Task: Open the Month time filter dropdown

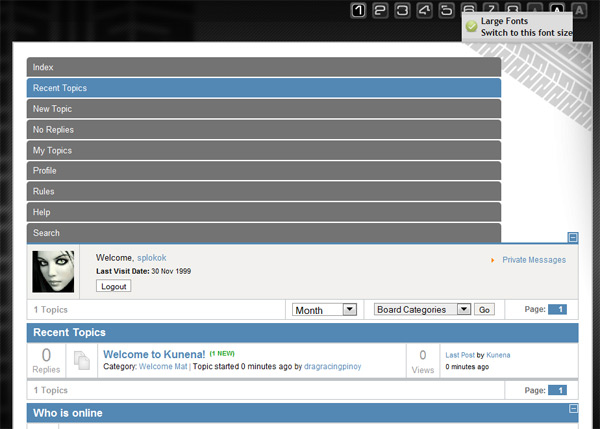Action: tap(325, 310)
